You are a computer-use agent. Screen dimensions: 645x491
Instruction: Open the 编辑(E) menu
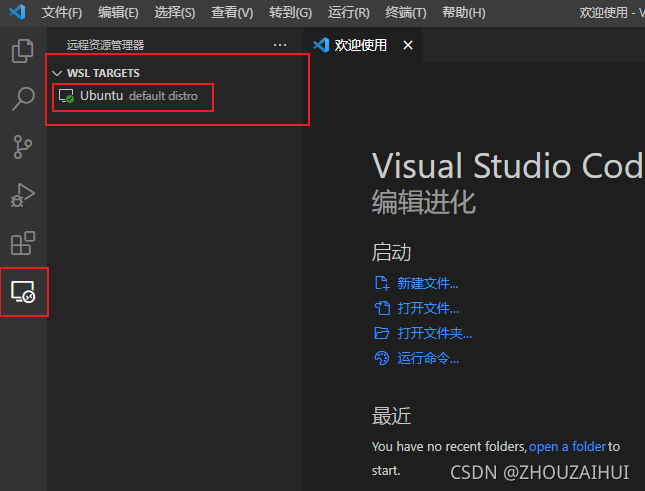(x=118, y=13)
